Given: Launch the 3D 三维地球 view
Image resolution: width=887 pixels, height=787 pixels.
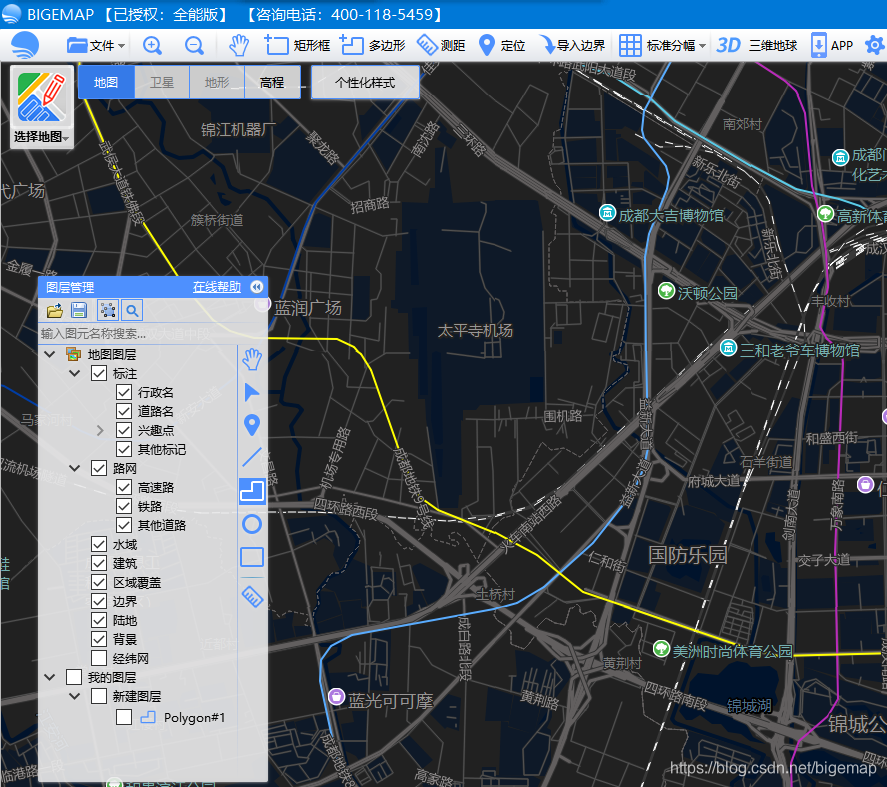Looking at the screenshot, I should pos(757,45).
